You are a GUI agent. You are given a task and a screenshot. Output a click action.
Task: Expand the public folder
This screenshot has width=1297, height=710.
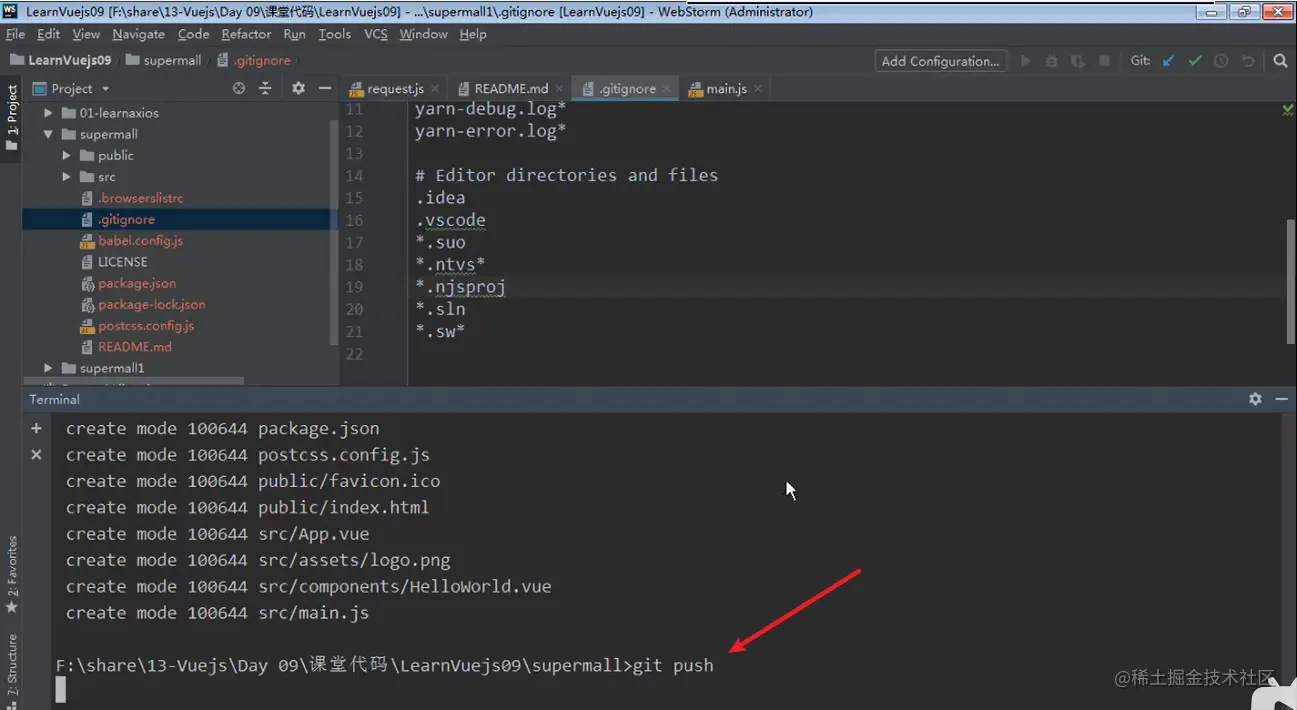click(x=67, y=155)
